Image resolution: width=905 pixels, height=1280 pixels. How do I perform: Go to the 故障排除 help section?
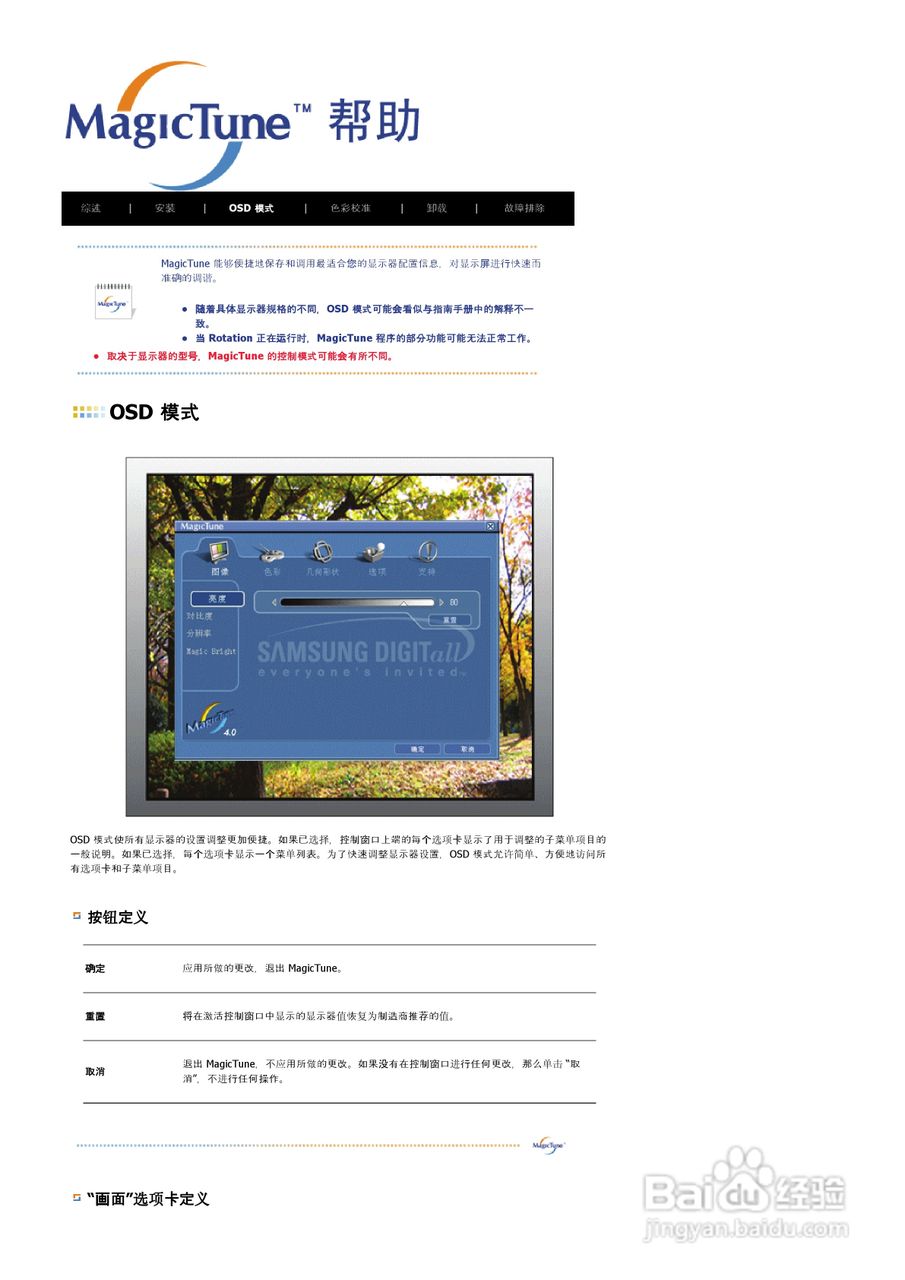(524, 208)
